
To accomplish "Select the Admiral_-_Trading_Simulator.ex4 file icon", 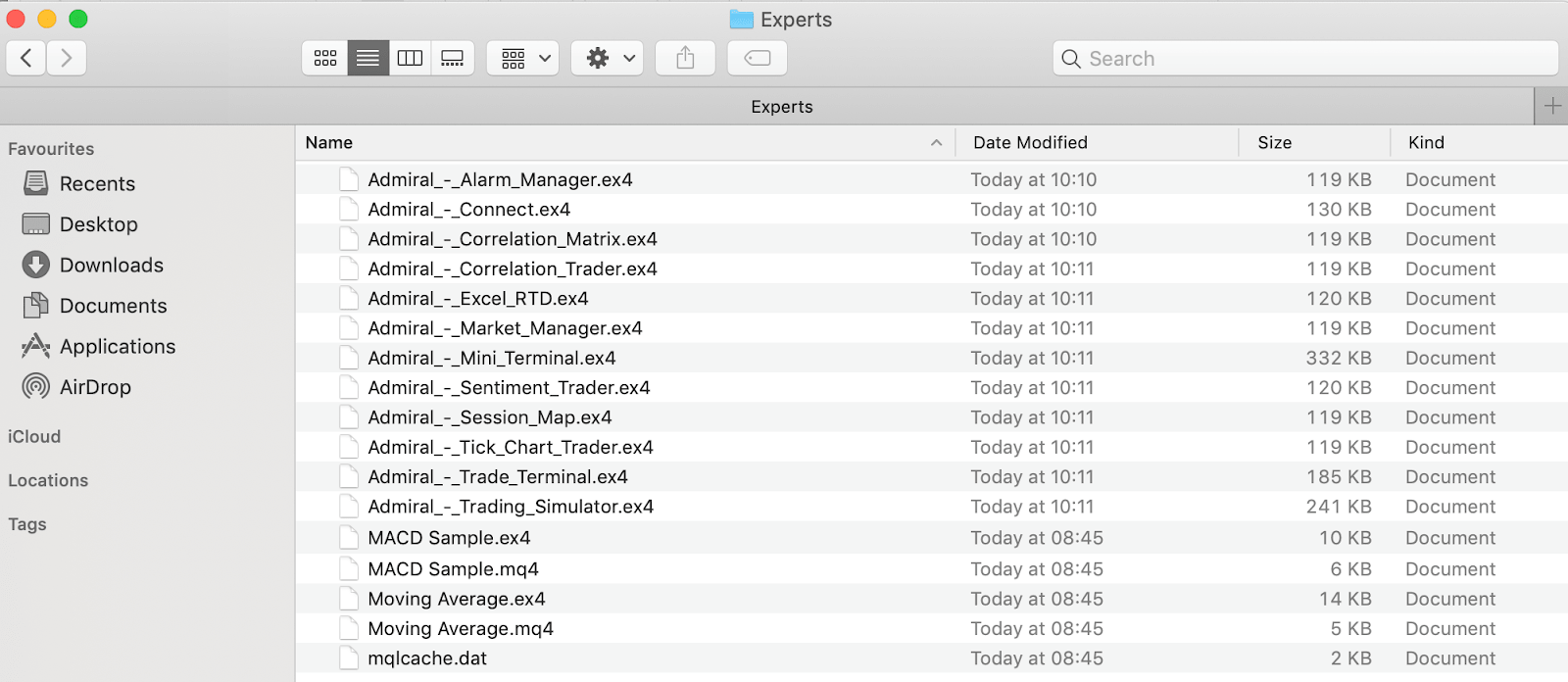I will pos(348,507).
